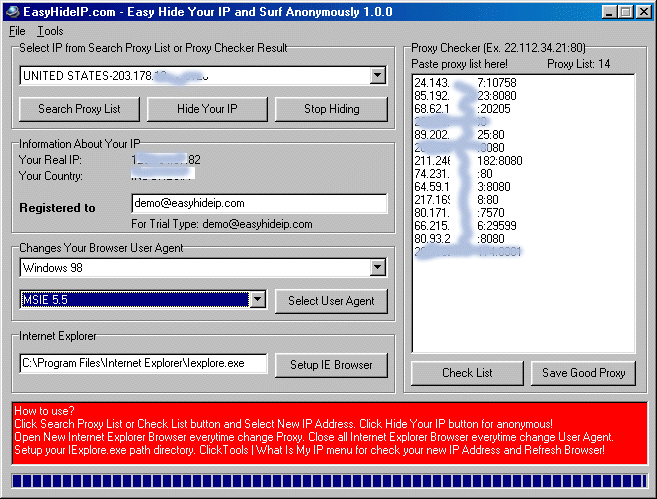Click the 'Your Real IP:' label
The image size is (657, 499).
(x=50, y=160)
